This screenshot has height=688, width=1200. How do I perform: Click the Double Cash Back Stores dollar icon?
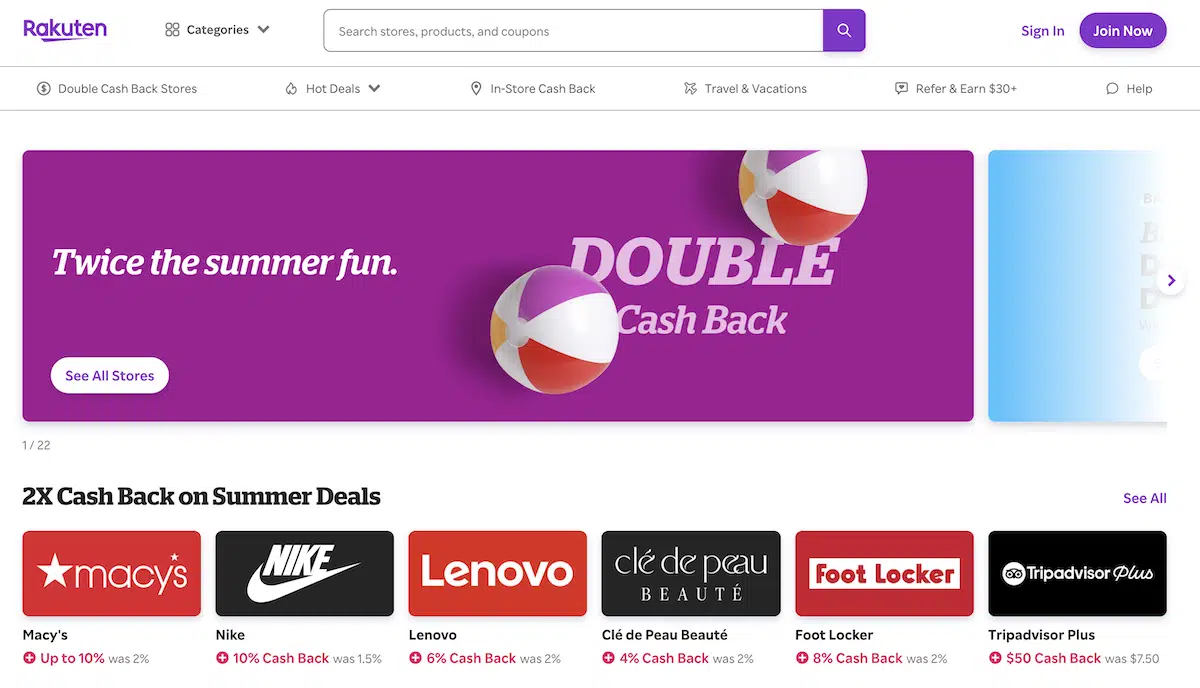44,88
